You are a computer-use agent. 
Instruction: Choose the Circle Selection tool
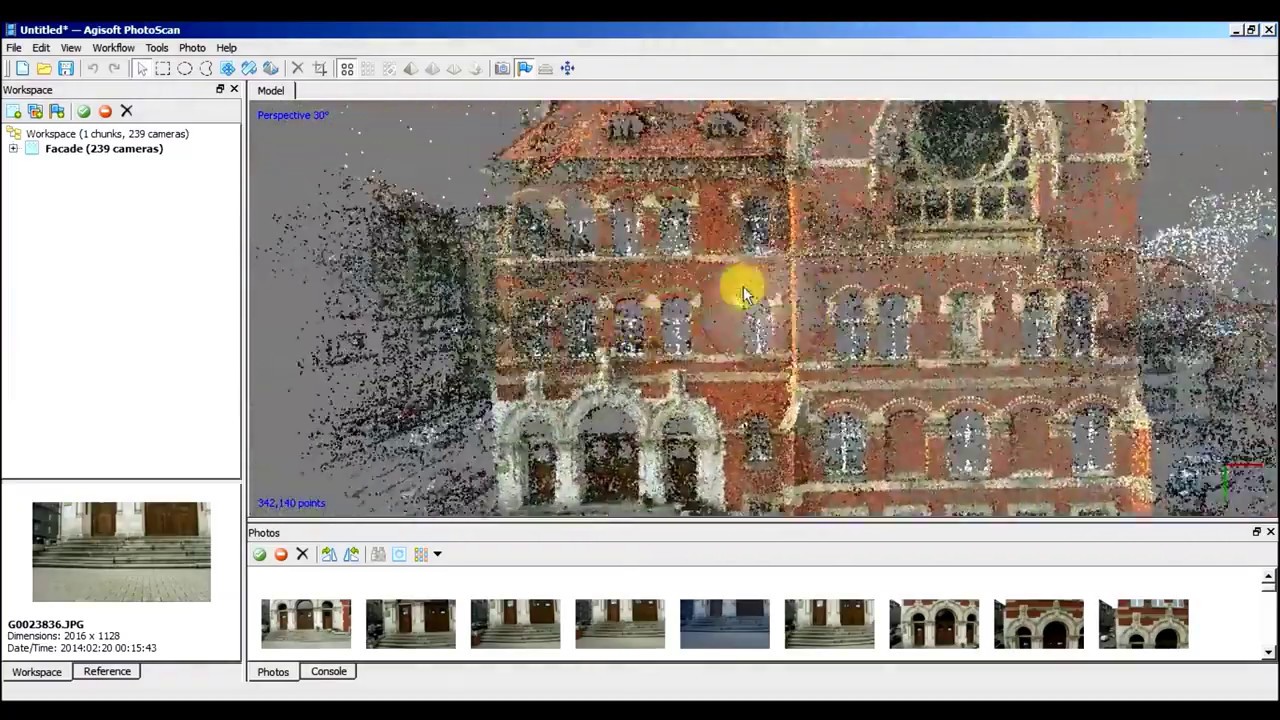tap(185, 68)
